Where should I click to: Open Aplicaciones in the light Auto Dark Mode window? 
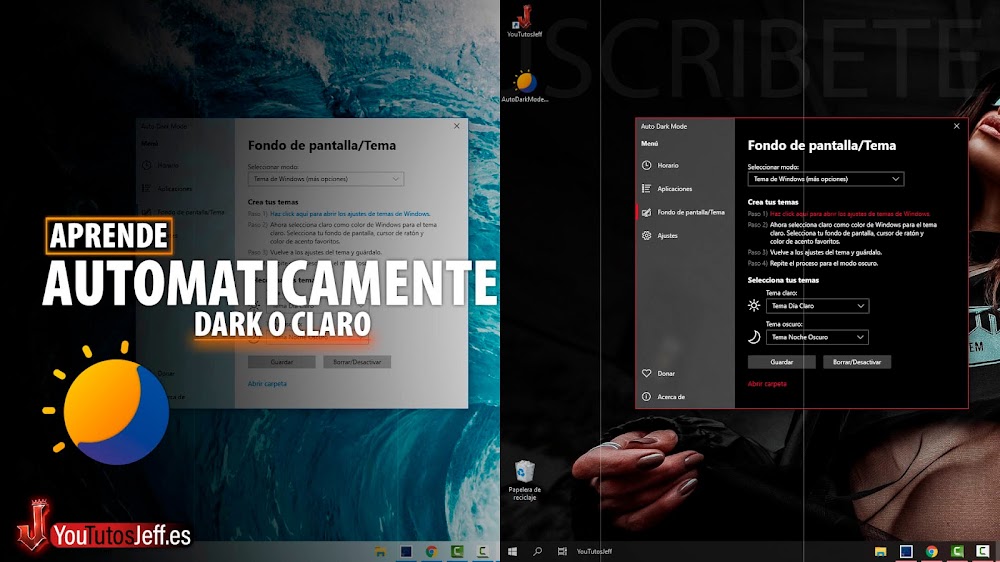click(175, 189)
